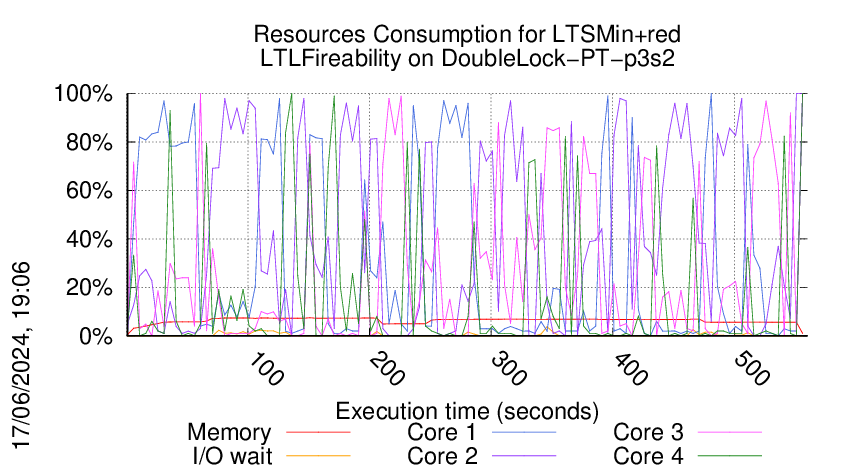The width and height of the screenshot is (850, 475).
Task: Click the 40% y-axis label
Action: (x=89, y=239)
